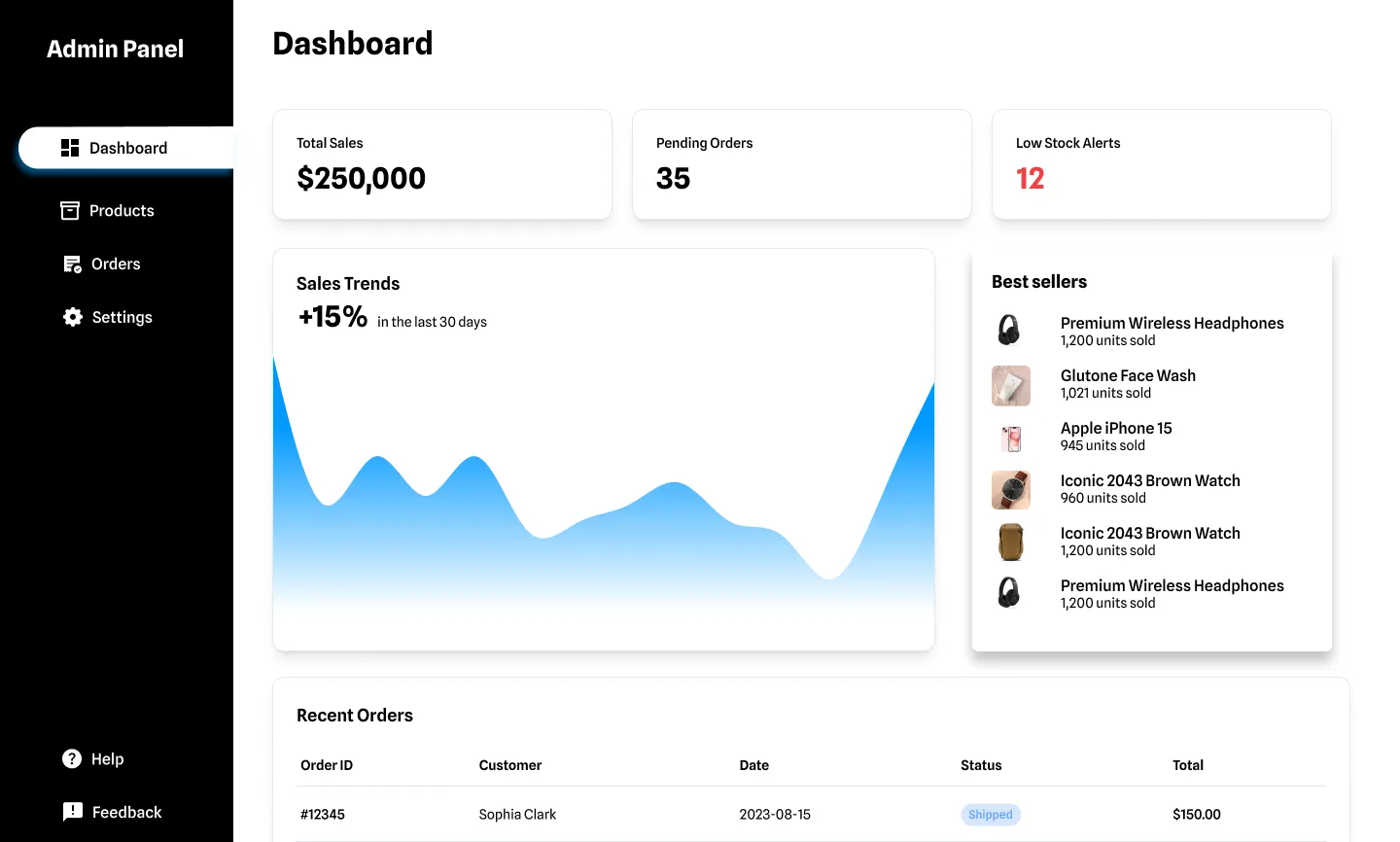Click the Feedback speech bubble icon

(x=73, y=812)
